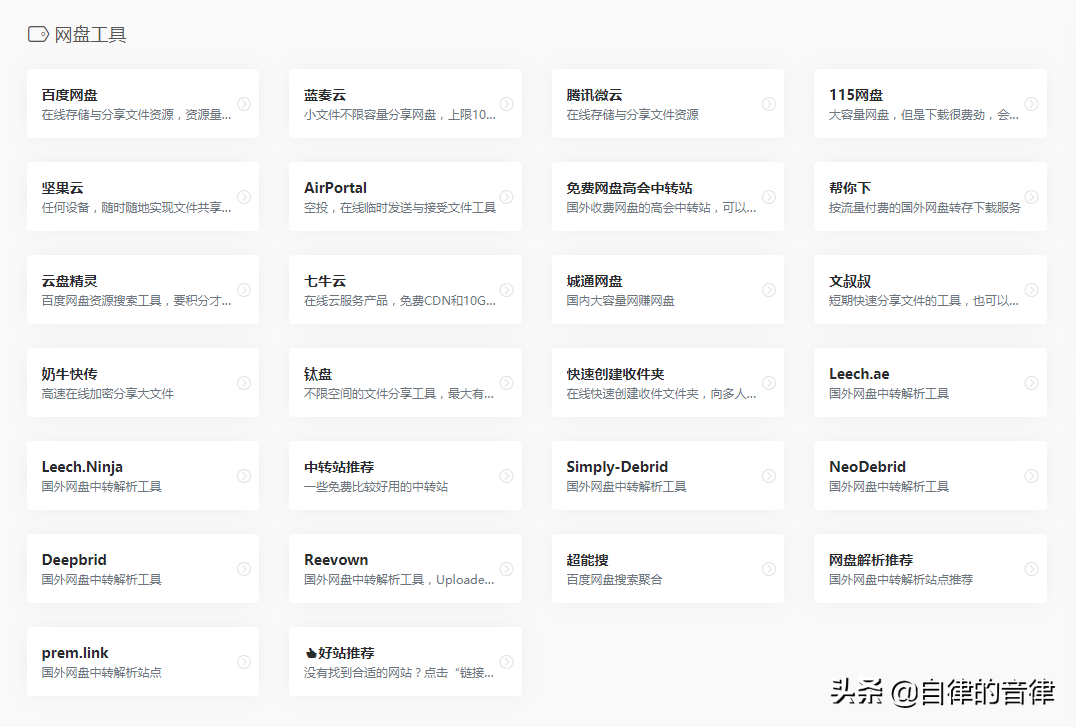1076x727 pixels.
Task: Open the 城通网盘 link title
Action: click(x=594, y=281)
